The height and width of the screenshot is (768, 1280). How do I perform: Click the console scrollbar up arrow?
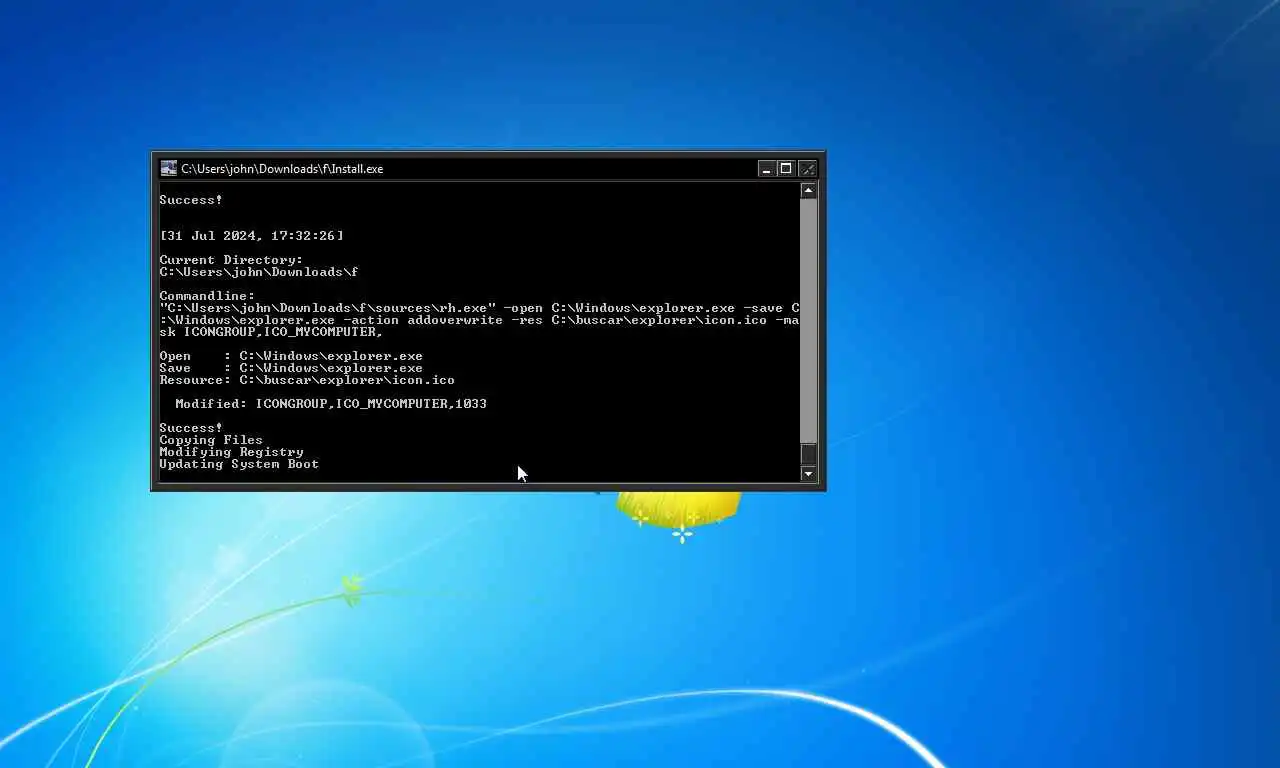pos(809,190)
